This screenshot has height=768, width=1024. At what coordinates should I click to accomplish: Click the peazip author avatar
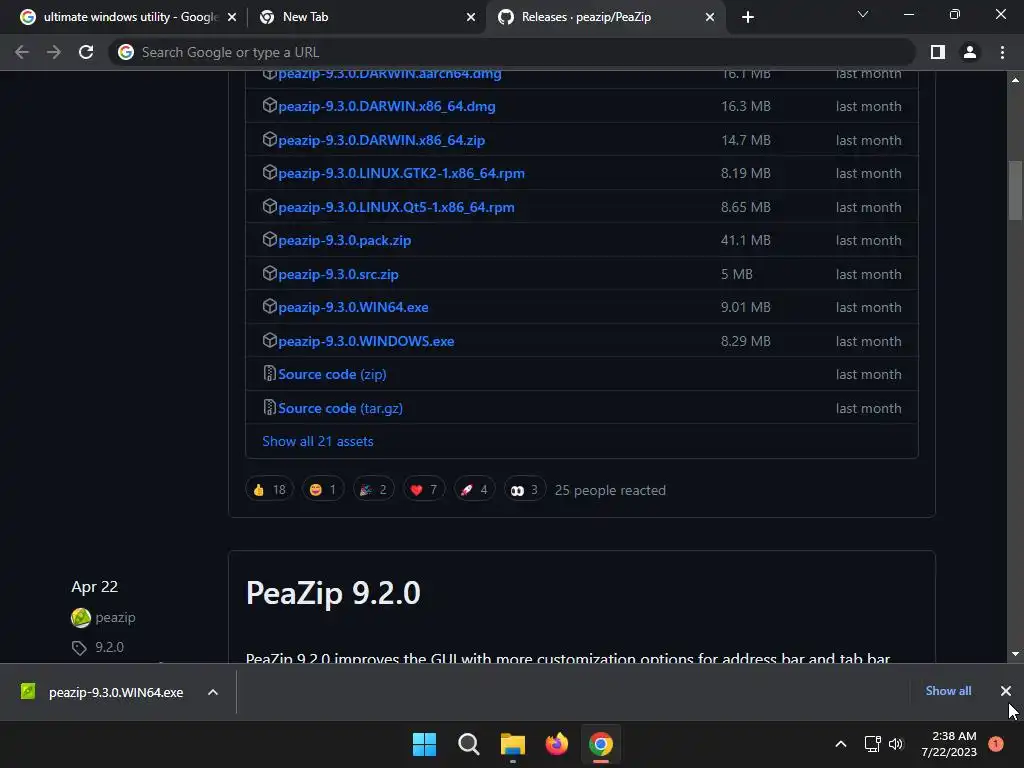(x=81, y=618)
